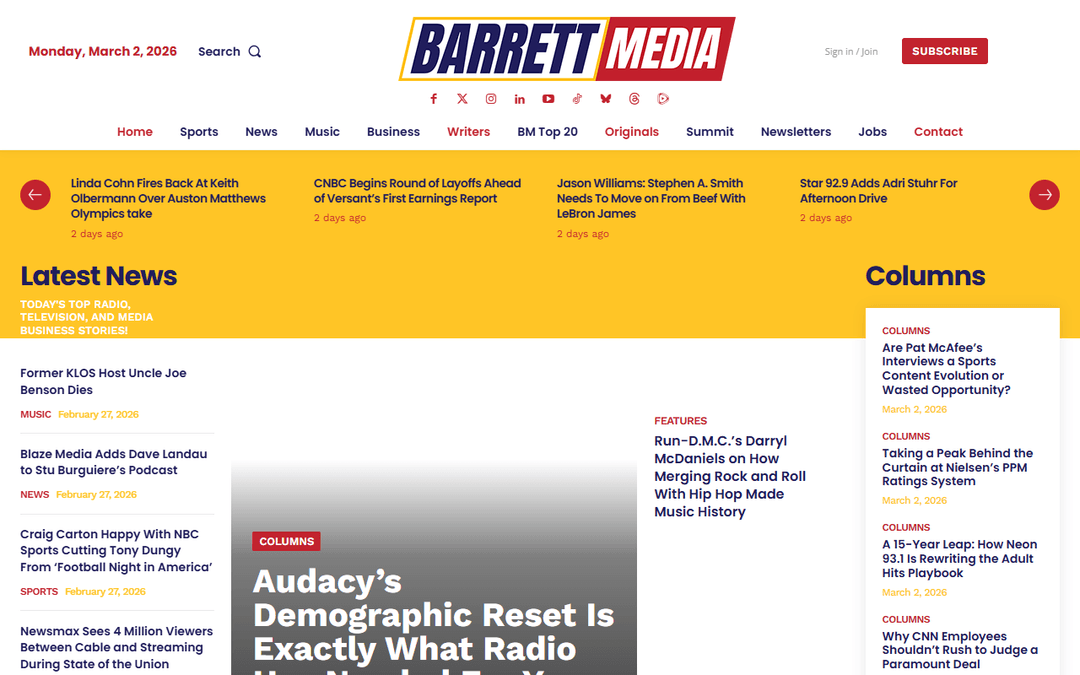Image resolution: width=1080 pixels, height=675 pixels.
Task: Click COLUMNS tag above CNN Employees article
Action: 906,619
